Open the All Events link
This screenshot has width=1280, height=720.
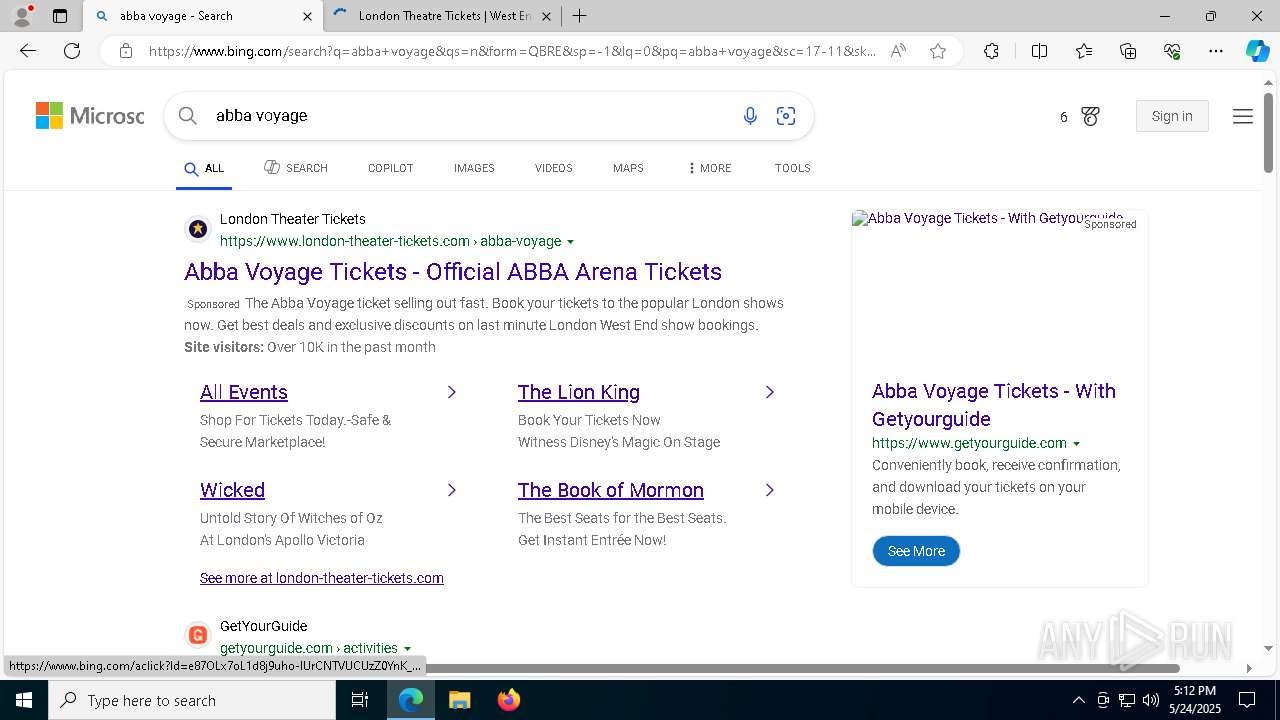click(244, 392)
